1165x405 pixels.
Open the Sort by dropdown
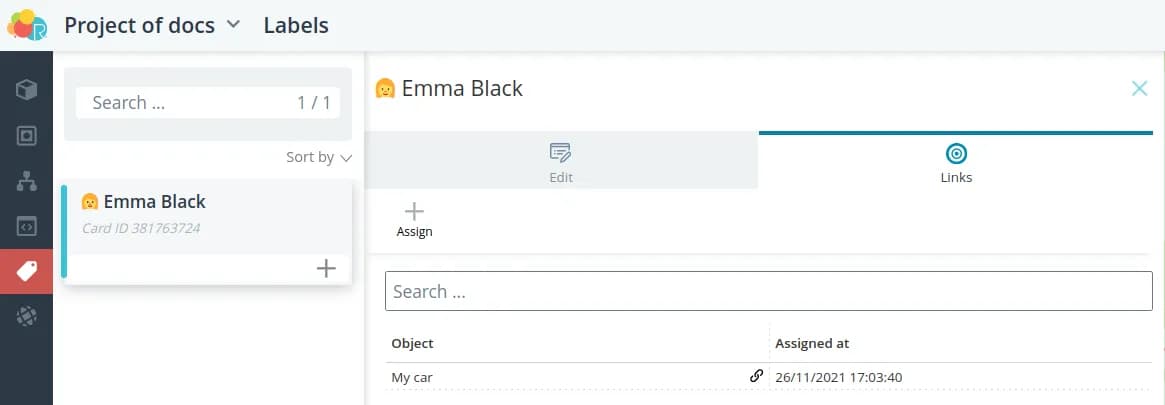pyautogui.click(x=319, y=157)
